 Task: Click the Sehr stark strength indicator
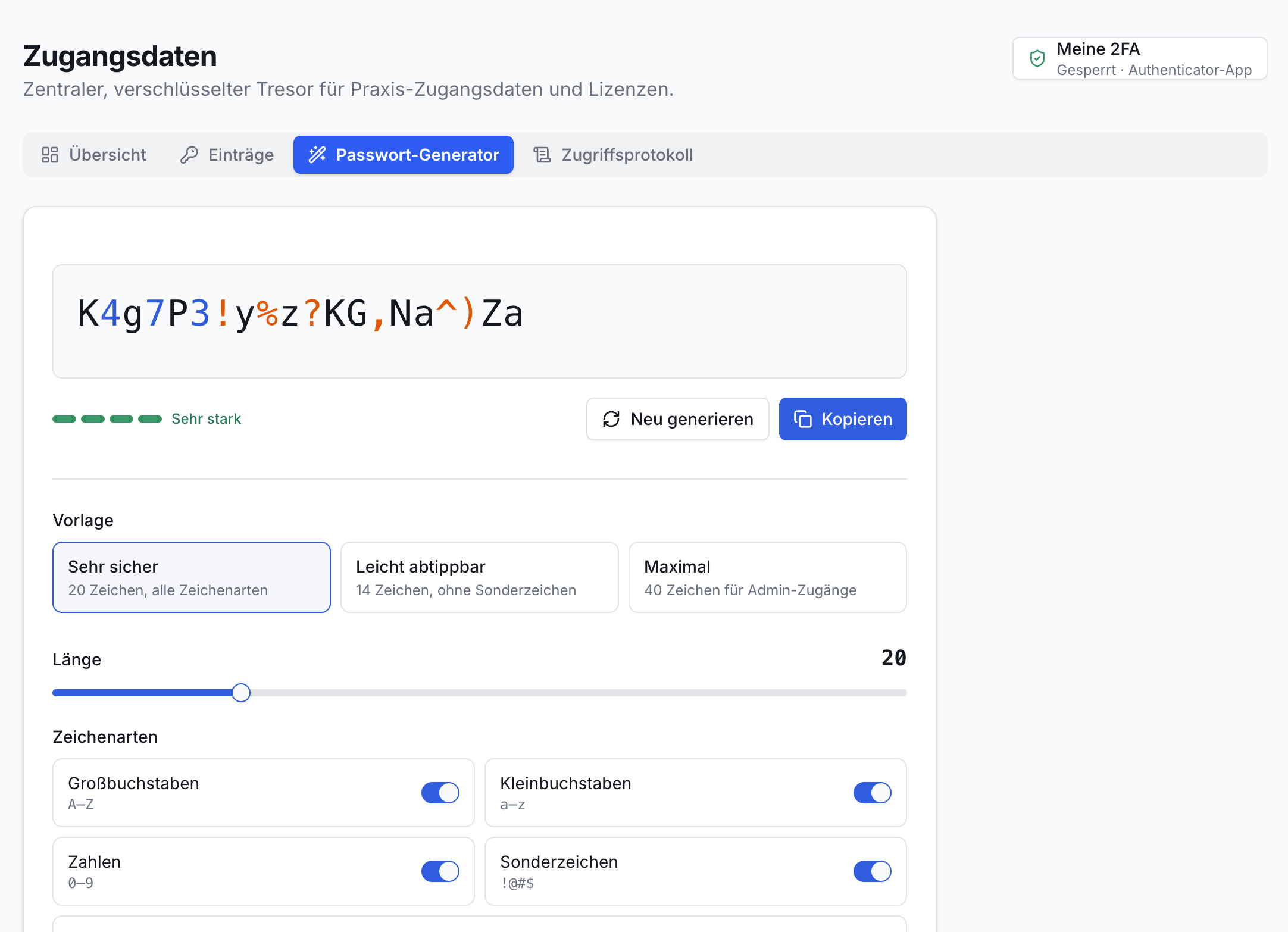coord(147,419)
